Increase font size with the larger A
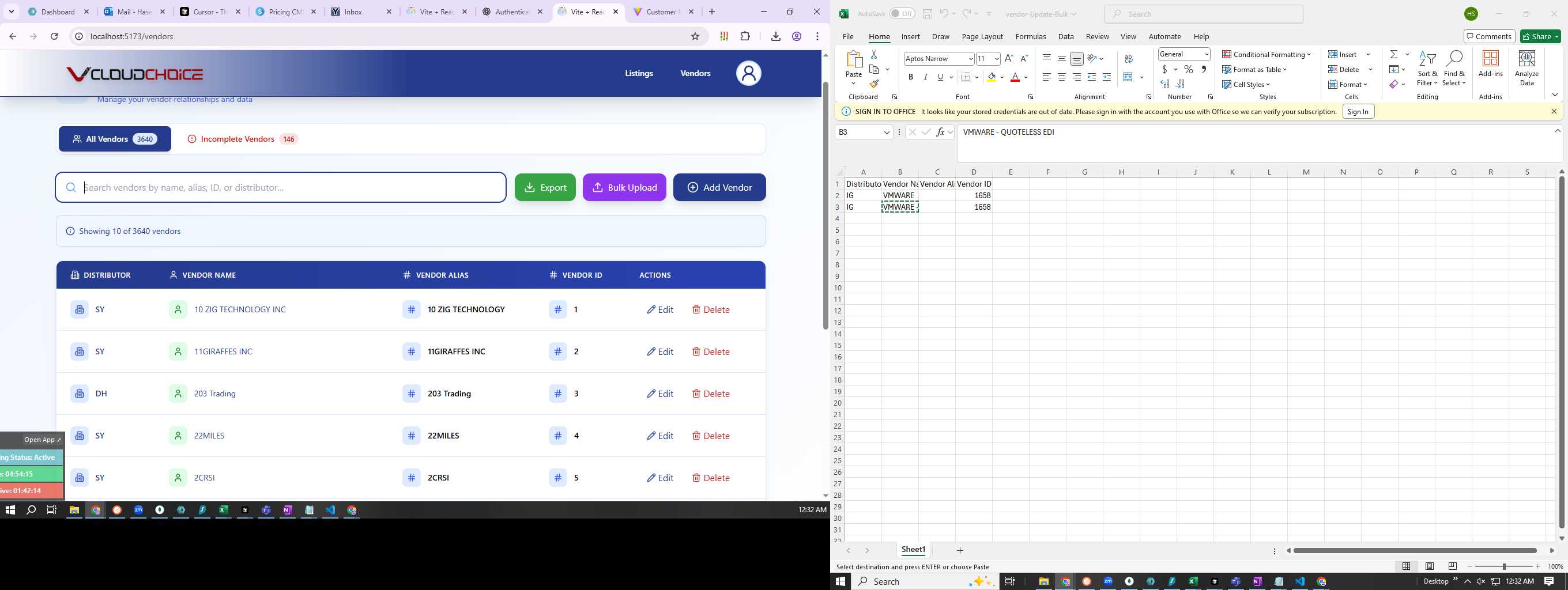This screenshot has height=590, width=1568. click(1009, 58)
